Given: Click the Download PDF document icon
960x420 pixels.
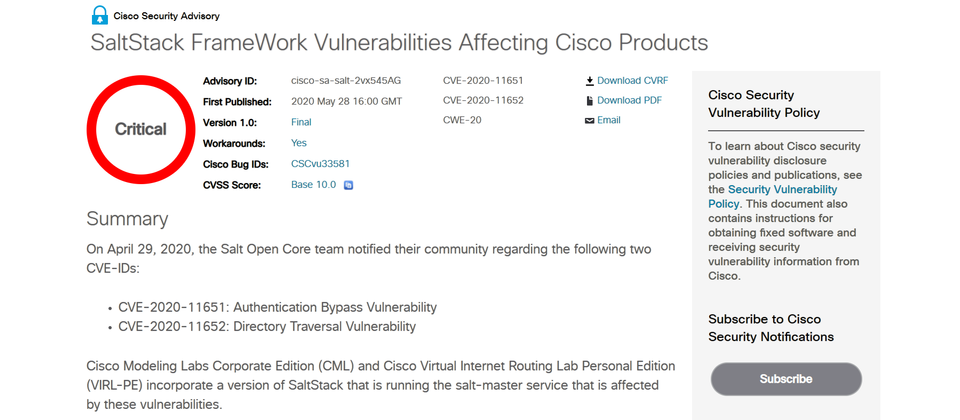Looking at the screenshot, I should click(590, 100).
